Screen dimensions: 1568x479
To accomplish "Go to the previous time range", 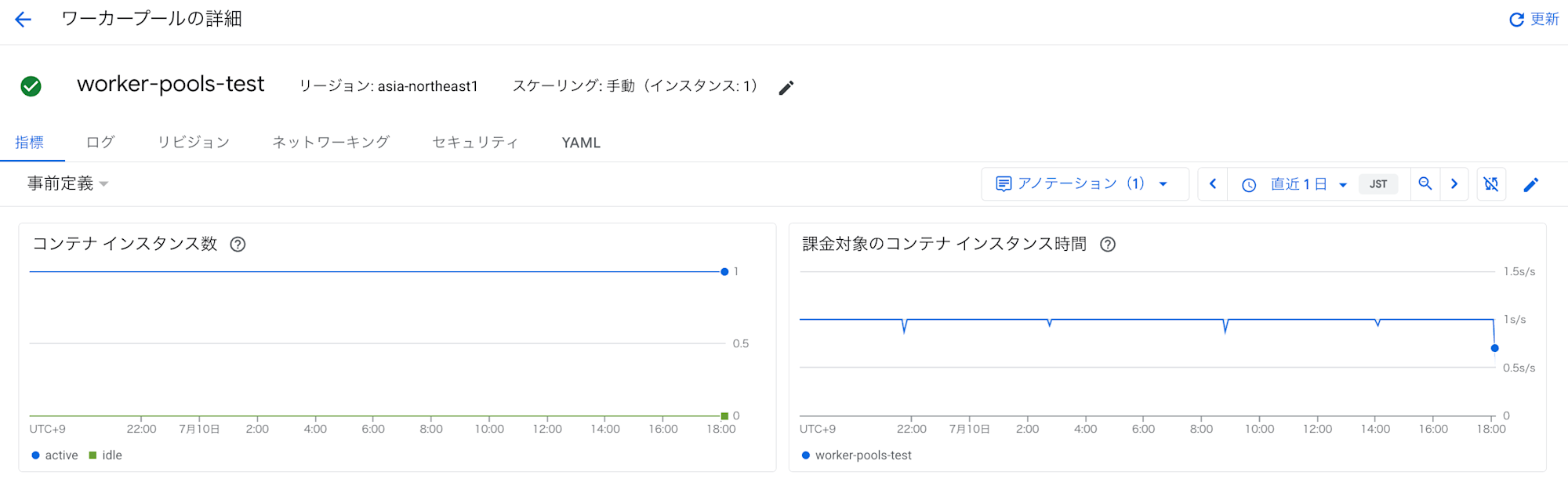I will point(1213,183).
